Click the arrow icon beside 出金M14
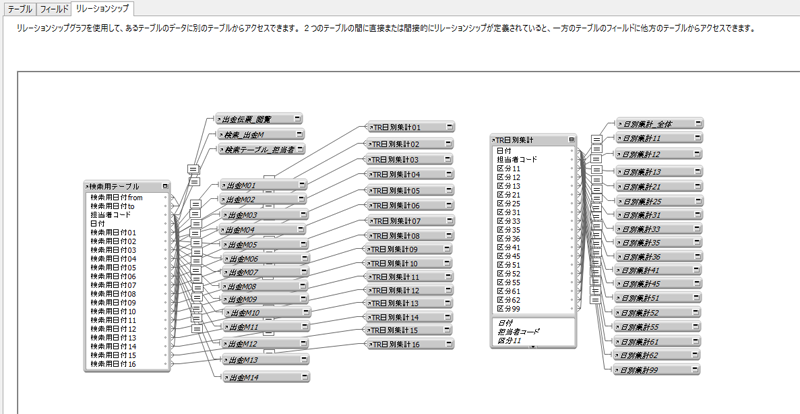The image size is (800, 414). pos(227,378)
